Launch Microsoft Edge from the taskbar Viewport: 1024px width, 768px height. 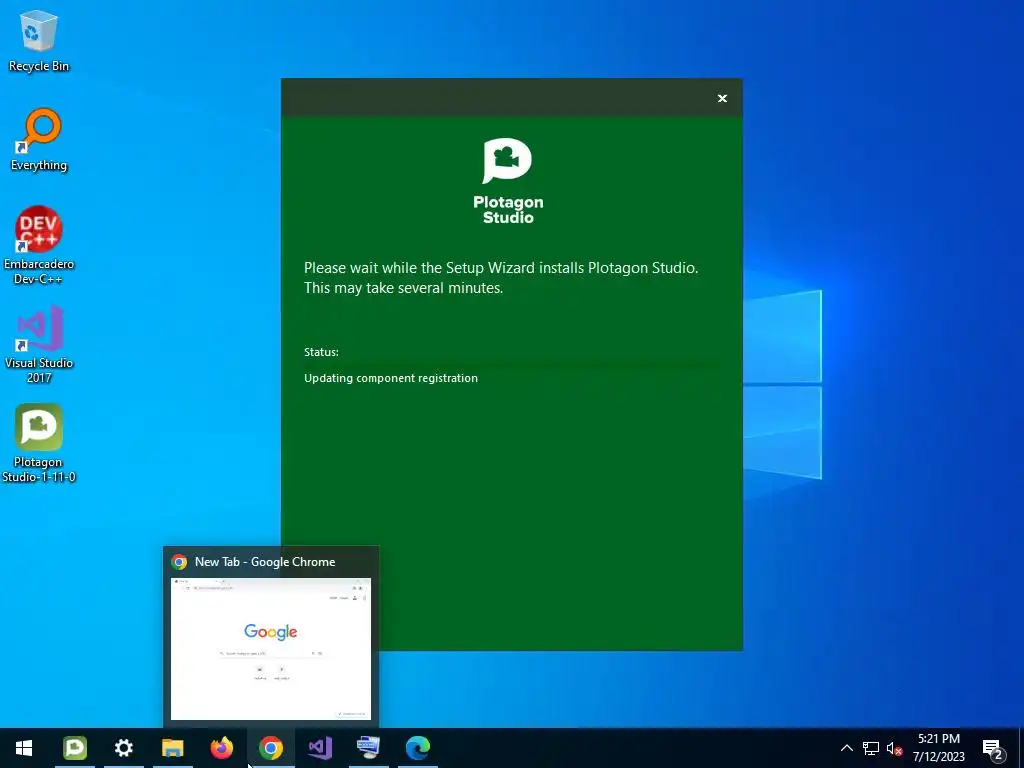click(x=417, y=748)
